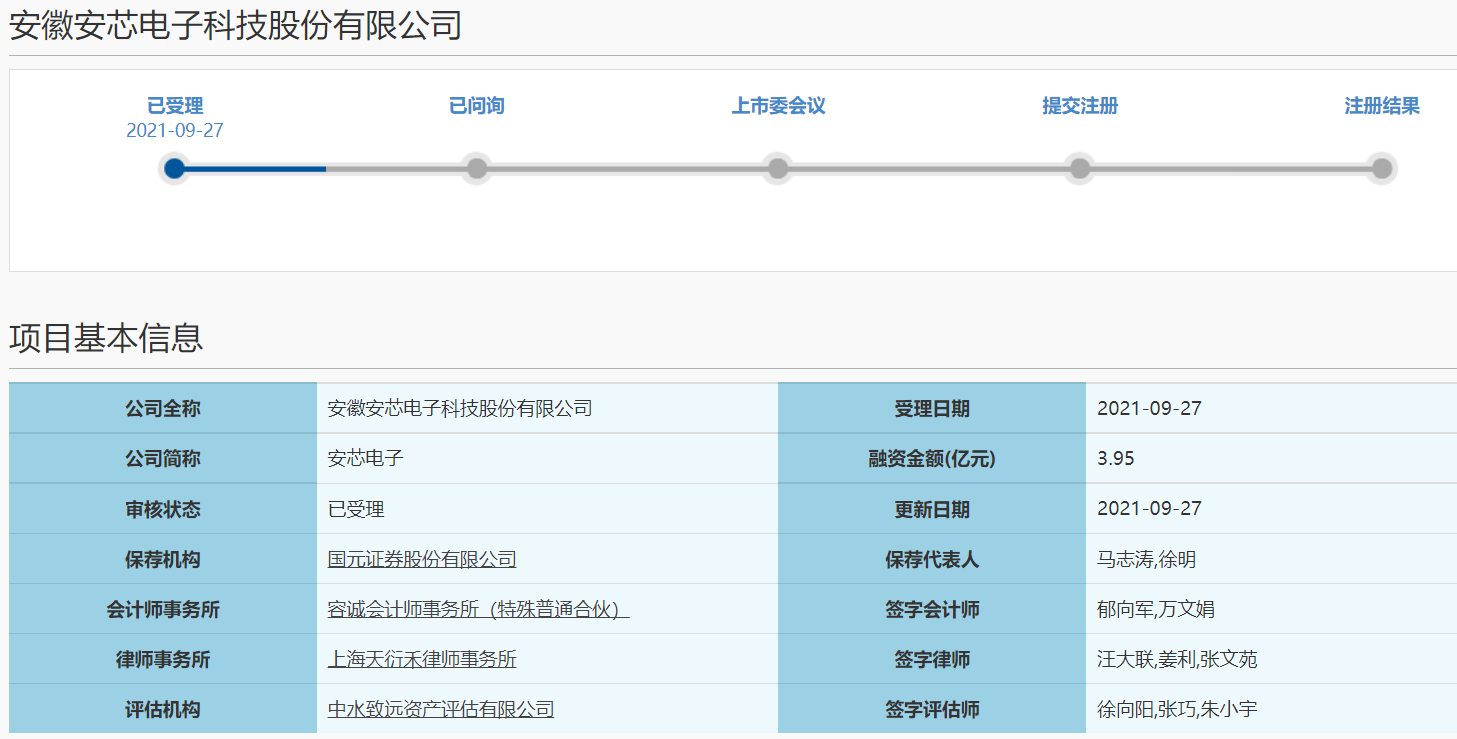Click the company full name value in the table
Image resolution: width=1457 pixels, height=739 pixels.
coord(460,409)
